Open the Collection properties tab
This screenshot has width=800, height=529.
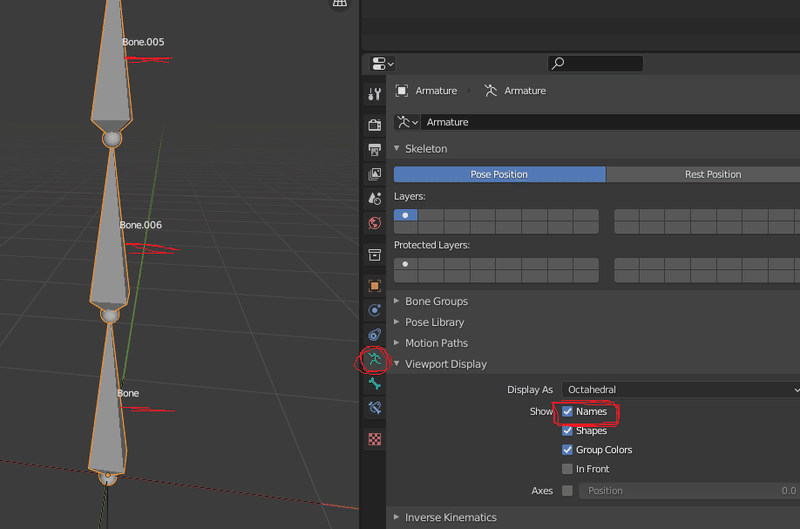374,255
